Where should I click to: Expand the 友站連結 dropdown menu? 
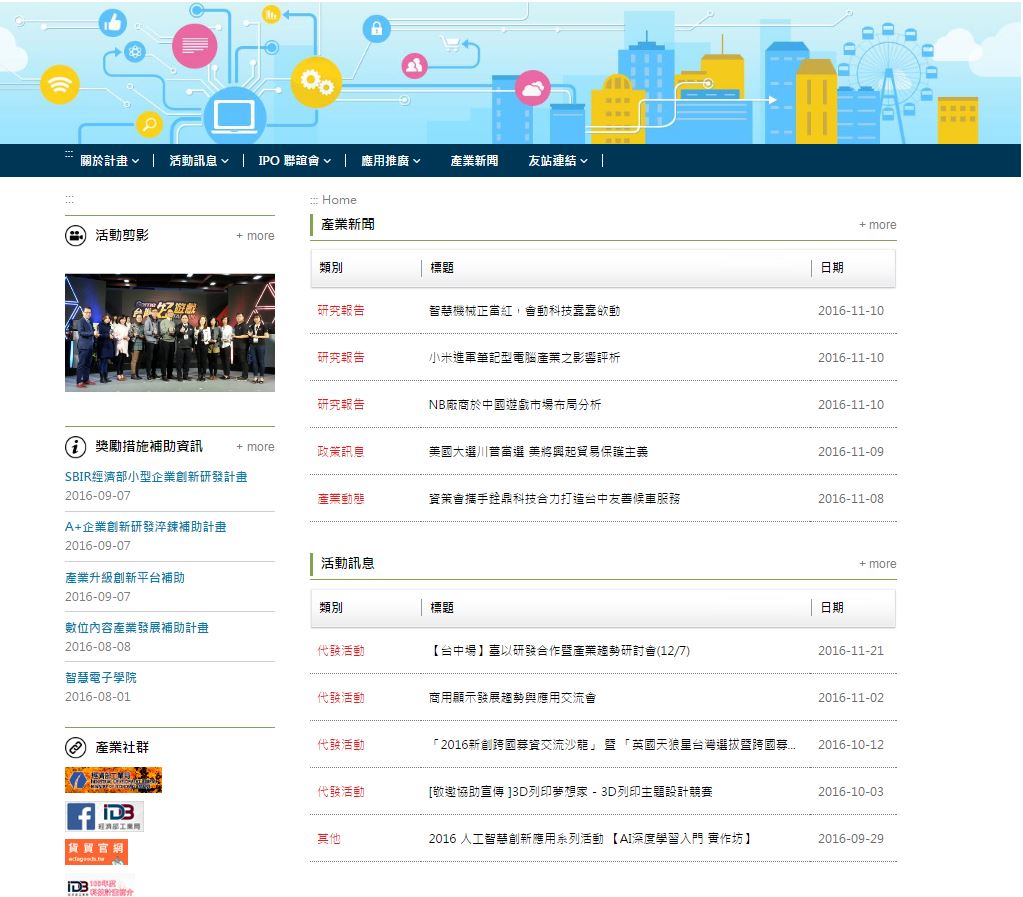coord(558,160)
